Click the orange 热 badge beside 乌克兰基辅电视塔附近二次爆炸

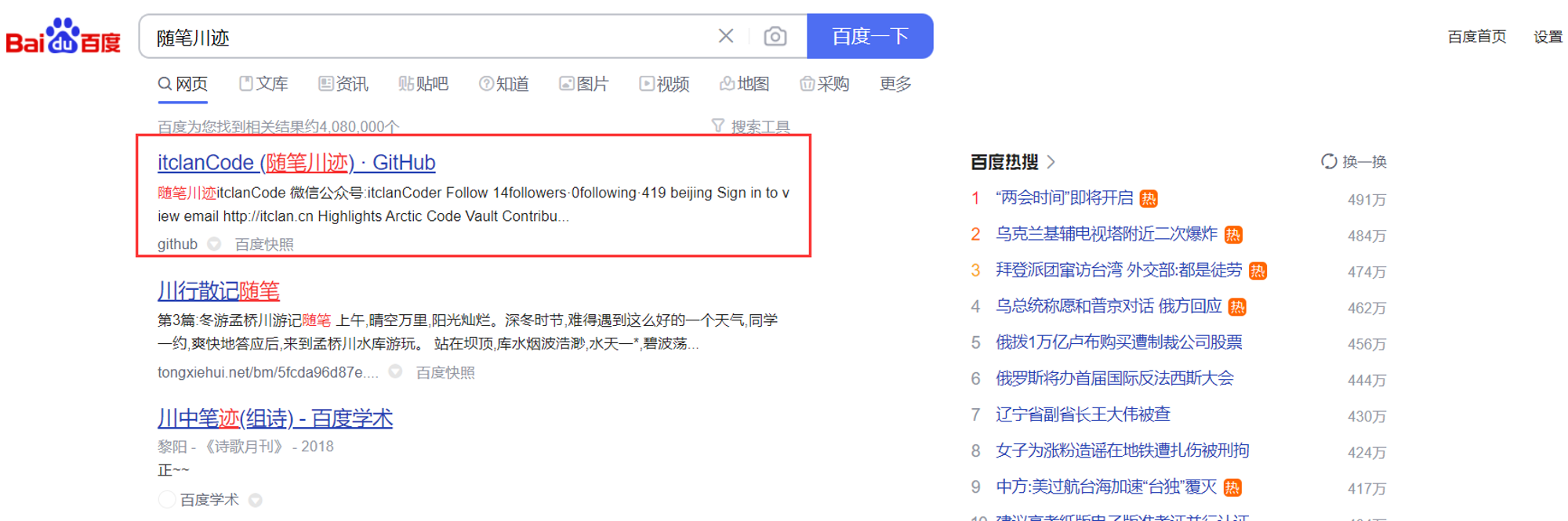[x=1233, y=235]
